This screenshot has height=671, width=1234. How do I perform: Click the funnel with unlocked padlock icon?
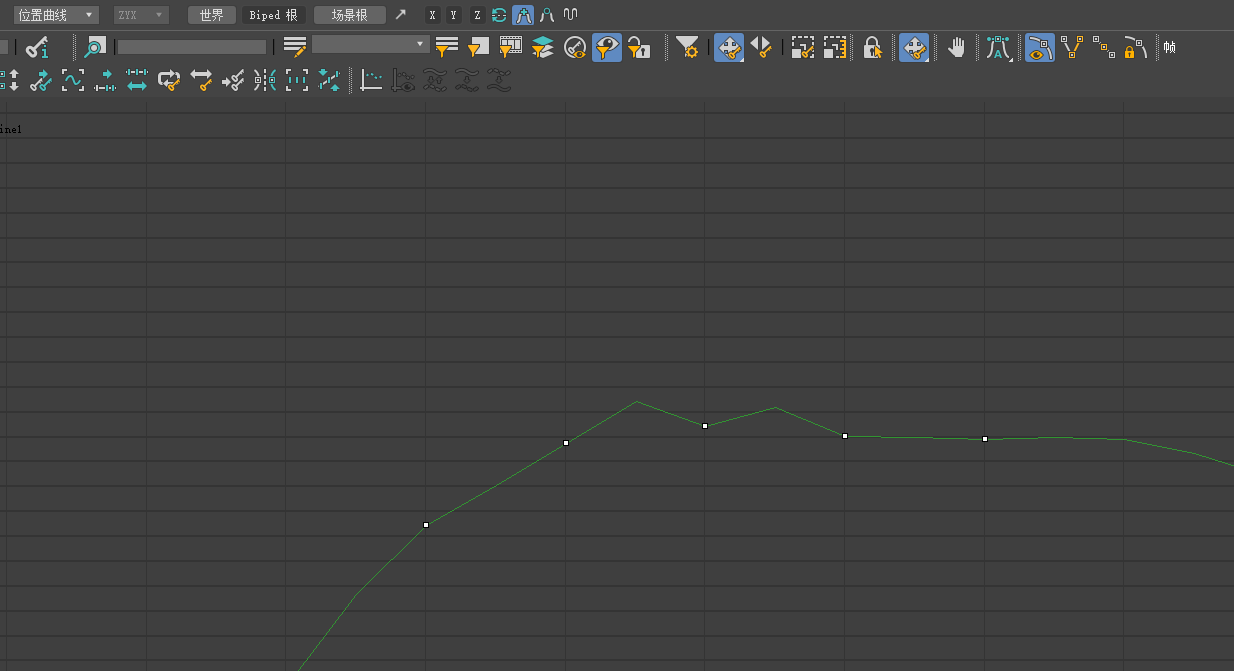click(x=639, y=47)
